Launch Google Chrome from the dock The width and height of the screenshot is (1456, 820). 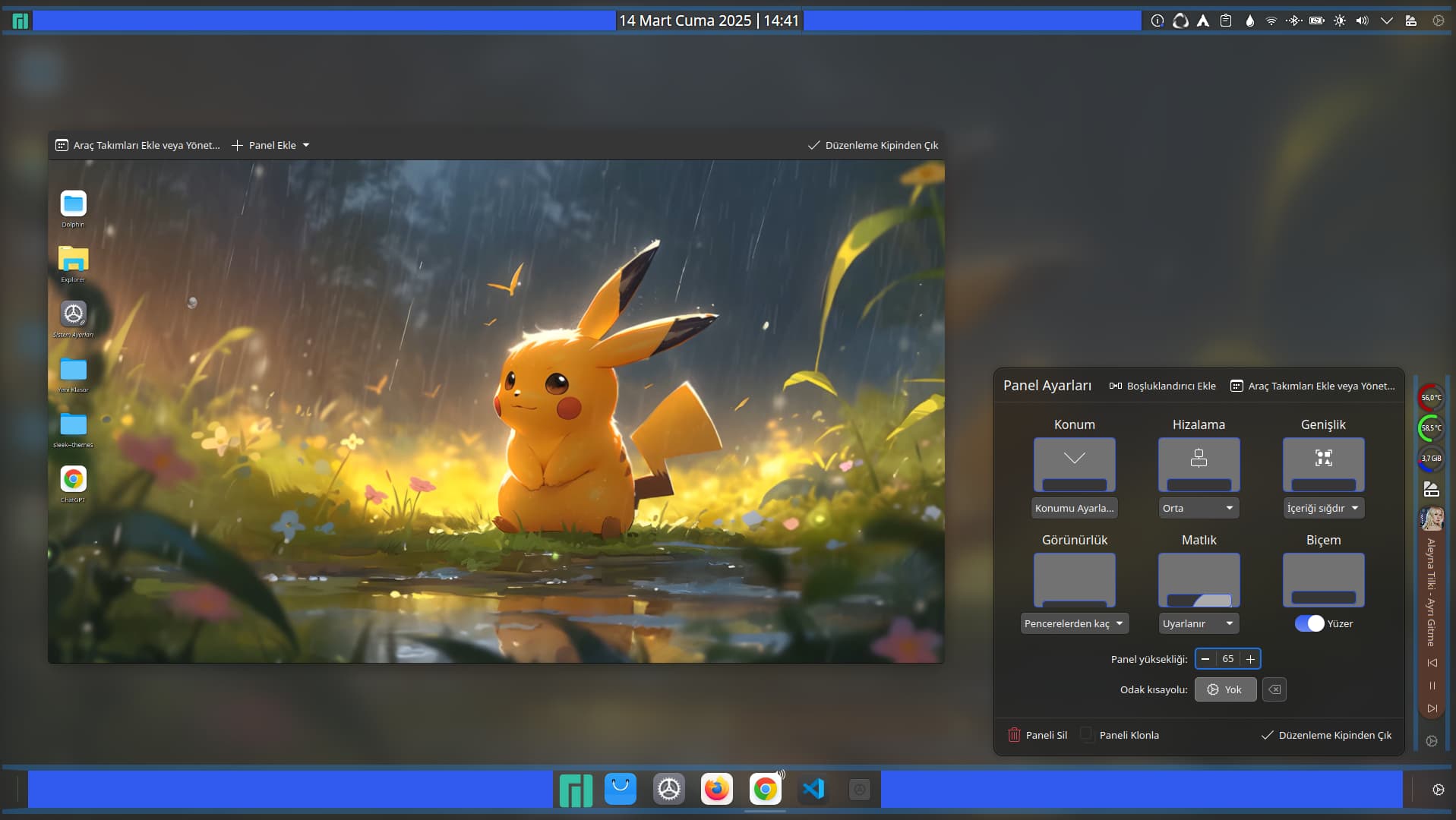tap(765, 790)
